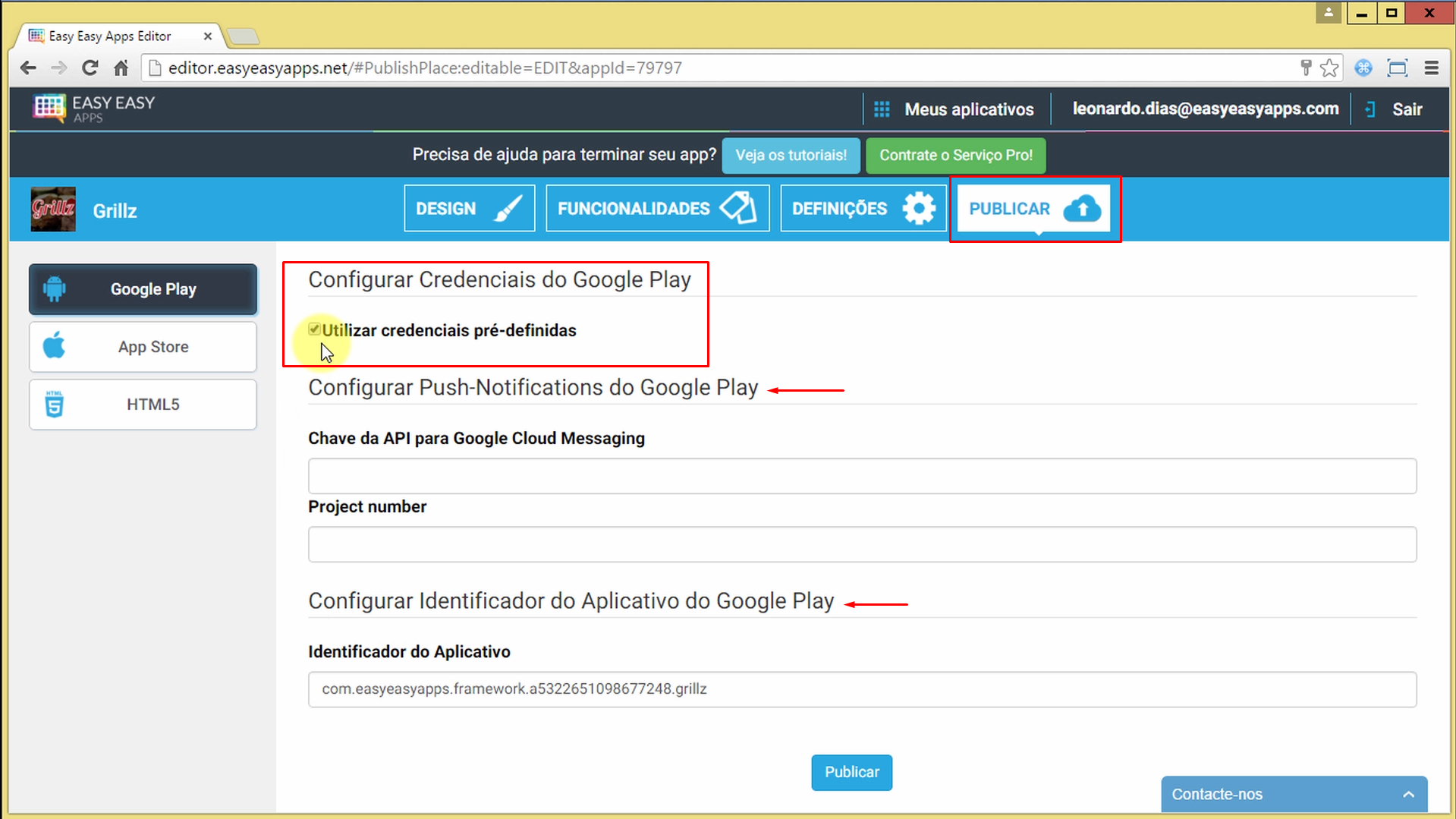Click the FUNCIONALIDADES pages icon
Viewport: 1456px width, 819px height.
click(740, 207)
